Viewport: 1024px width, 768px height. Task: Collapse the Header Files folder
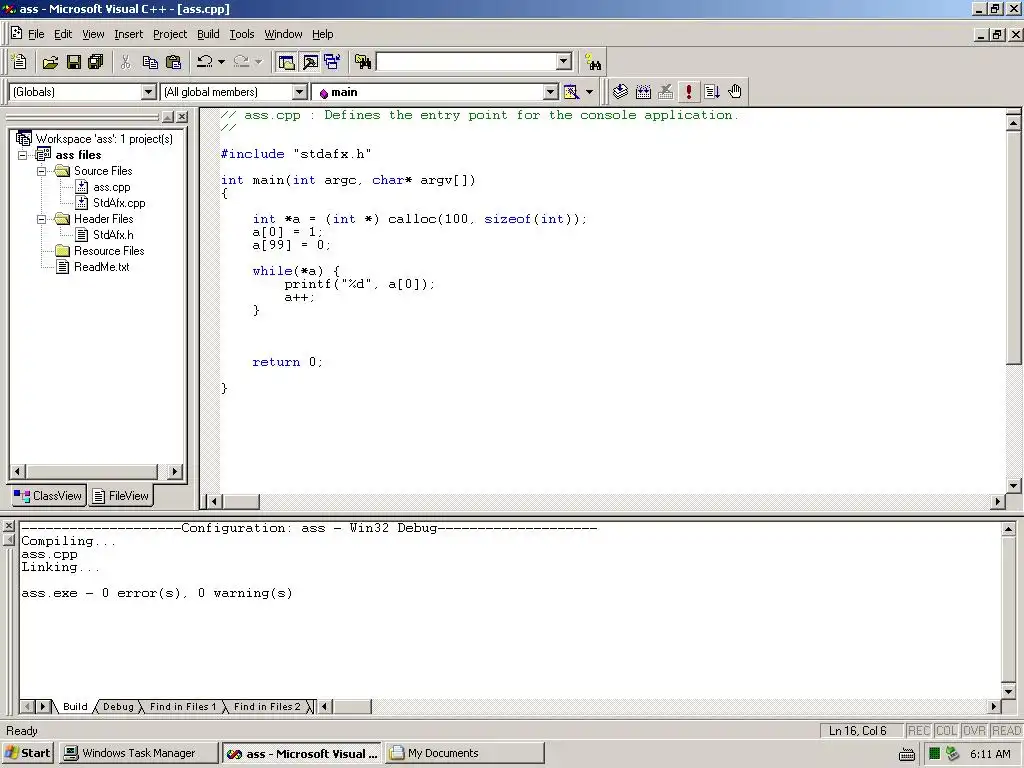point(42,219)
